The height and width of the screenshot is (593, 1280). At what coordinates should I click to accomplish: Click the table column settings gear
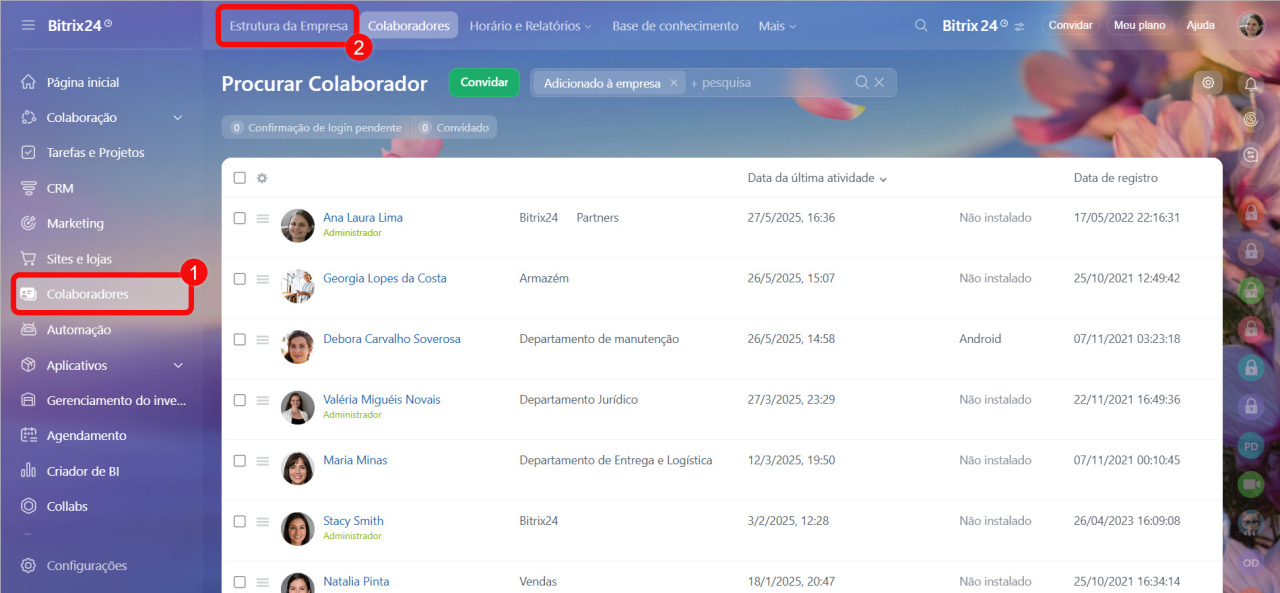[x=262, y=178]
